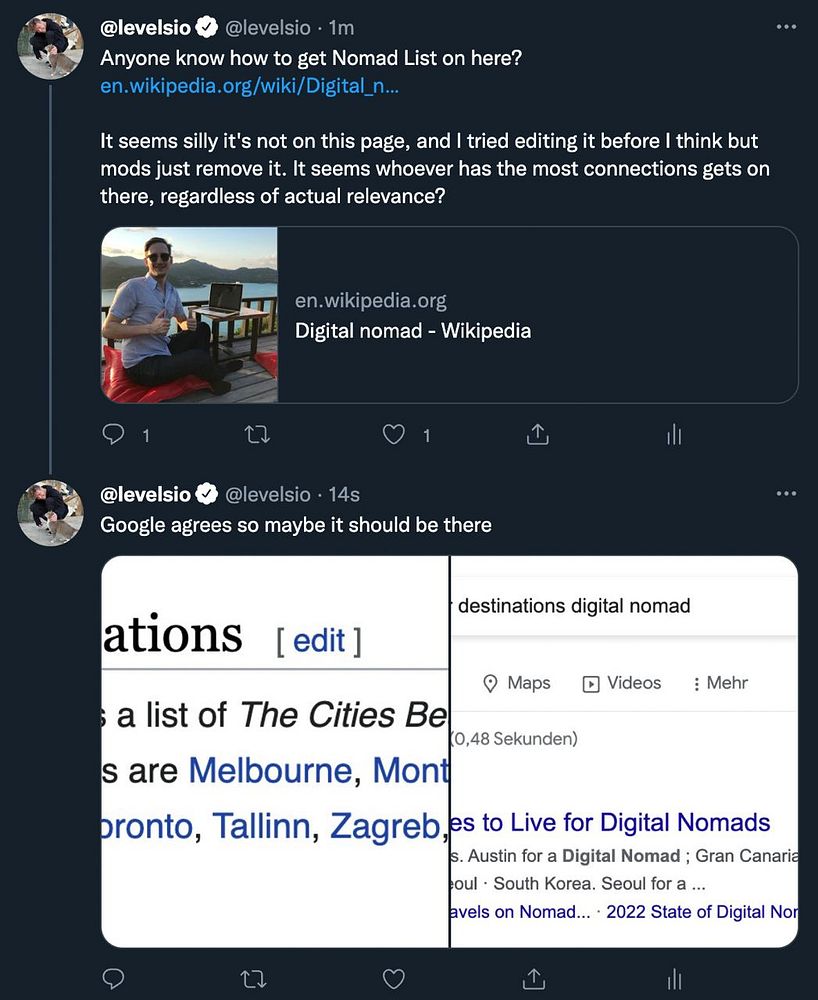Click the @levelsio display name on first tweet
Screen dimensions: 818x1000
click(x=146, y=28)
